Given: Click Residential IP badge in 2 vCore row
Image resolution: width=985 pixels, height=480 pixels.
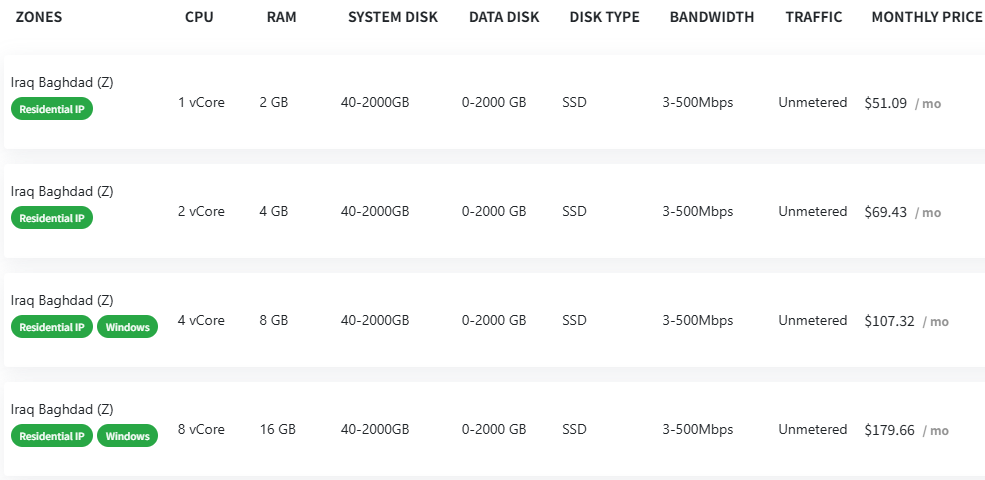Looking at the screenshot, I should (x=52, y=218).
